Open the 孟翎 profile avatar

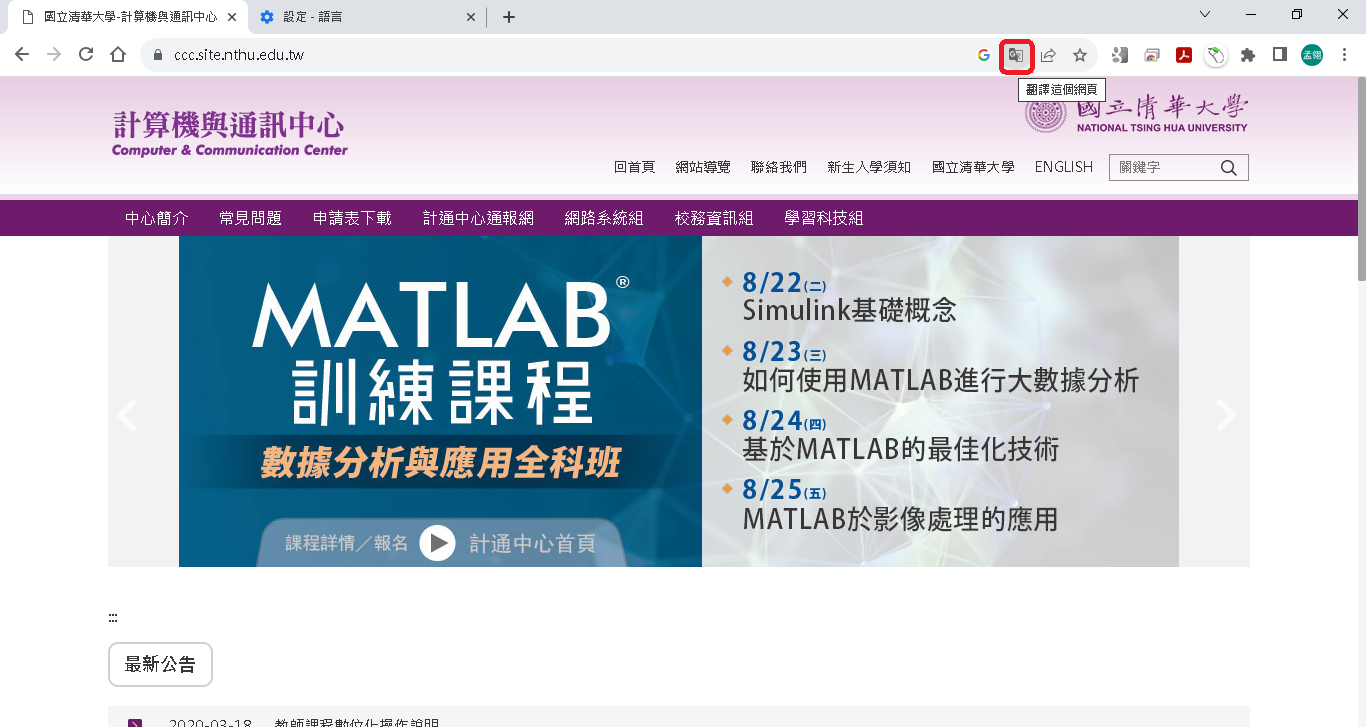click(1312, 55)
